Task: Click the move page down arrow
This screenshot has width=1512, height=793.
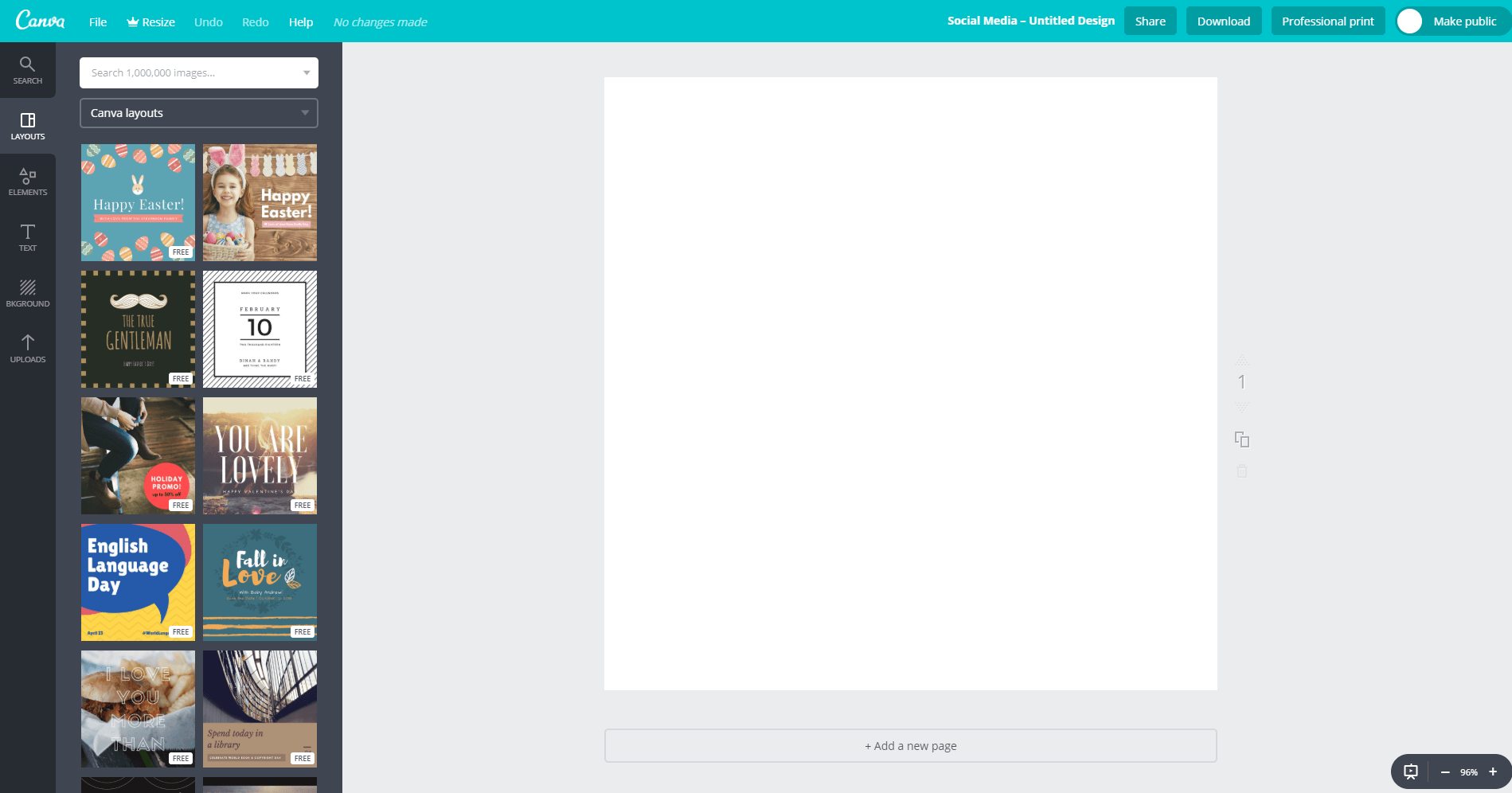Action: click(1242, 406)
